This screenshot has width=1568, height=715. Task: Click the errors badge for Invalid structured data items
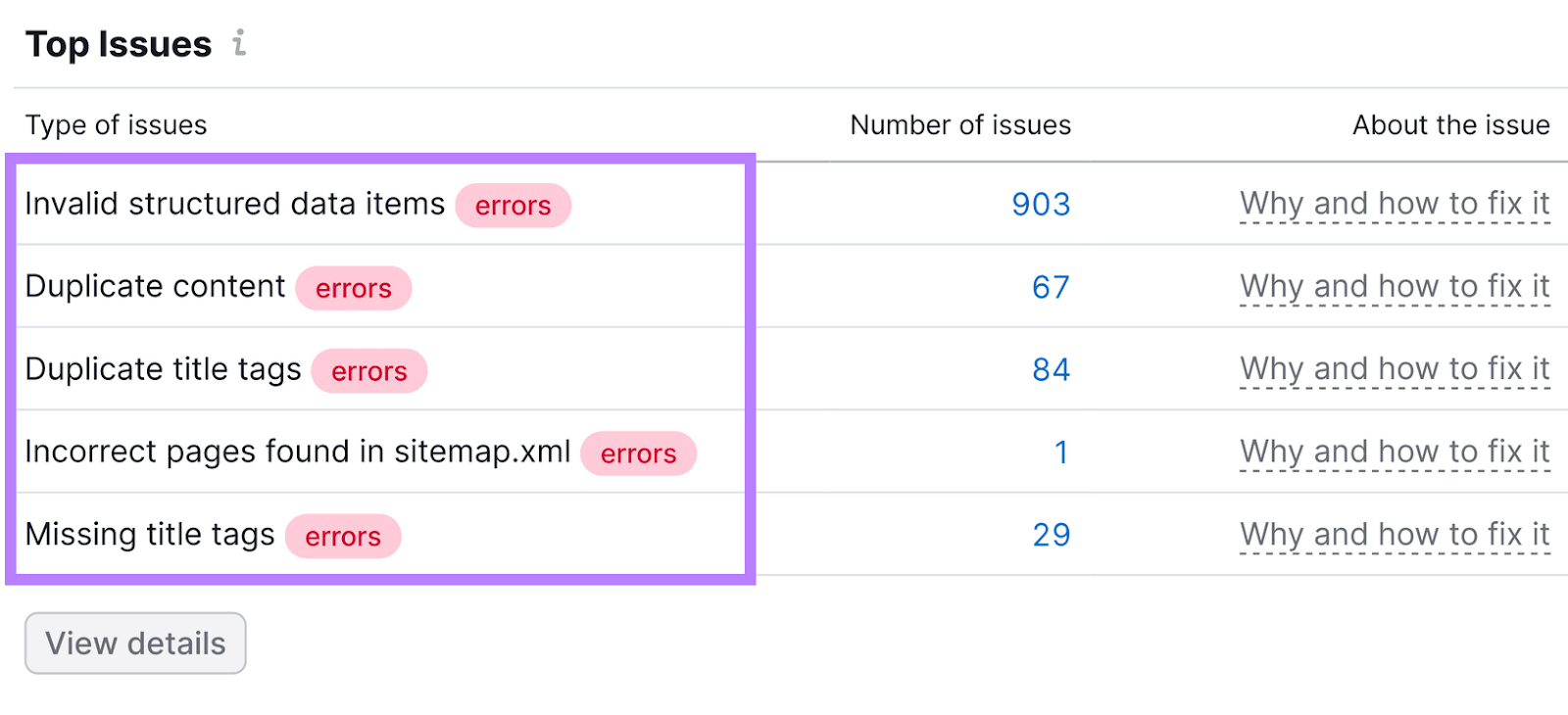click(514, 206)
